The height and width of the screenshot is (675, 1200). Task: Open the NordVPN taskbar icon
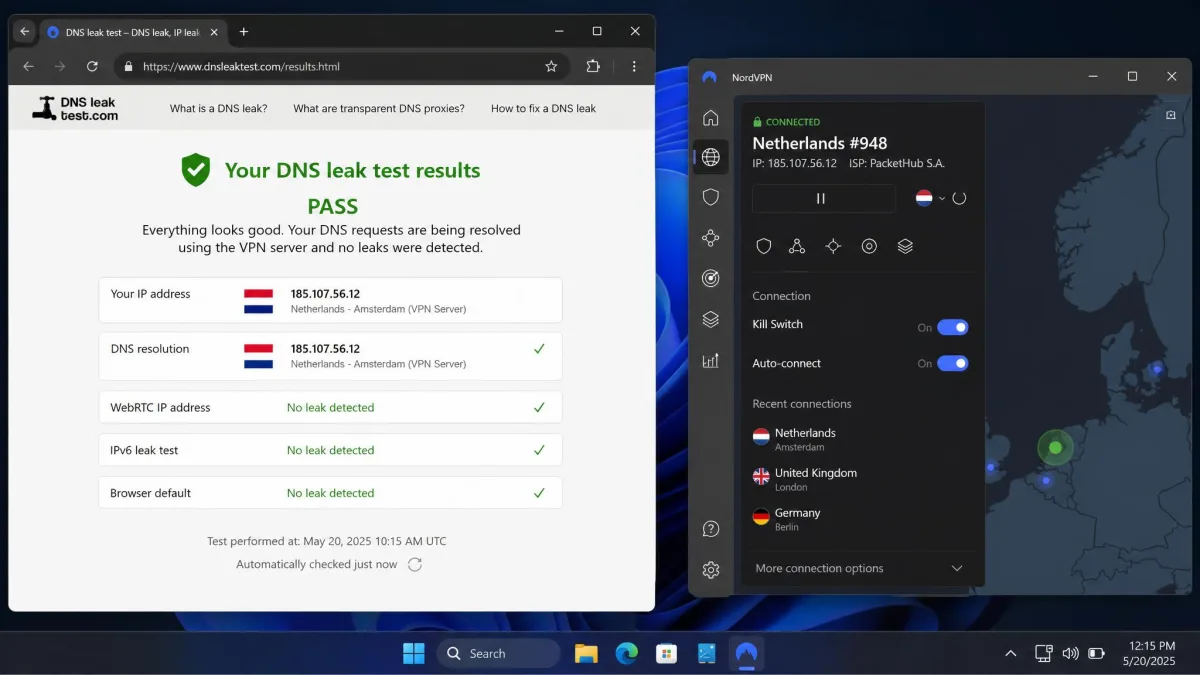tap(746, 654)
